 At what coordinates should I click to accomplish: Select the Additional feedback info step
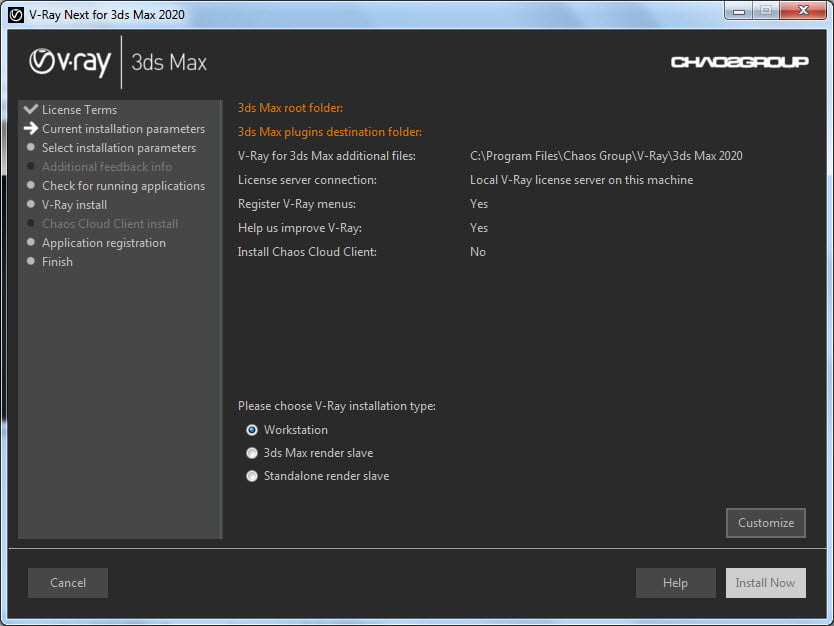[107, 167]
